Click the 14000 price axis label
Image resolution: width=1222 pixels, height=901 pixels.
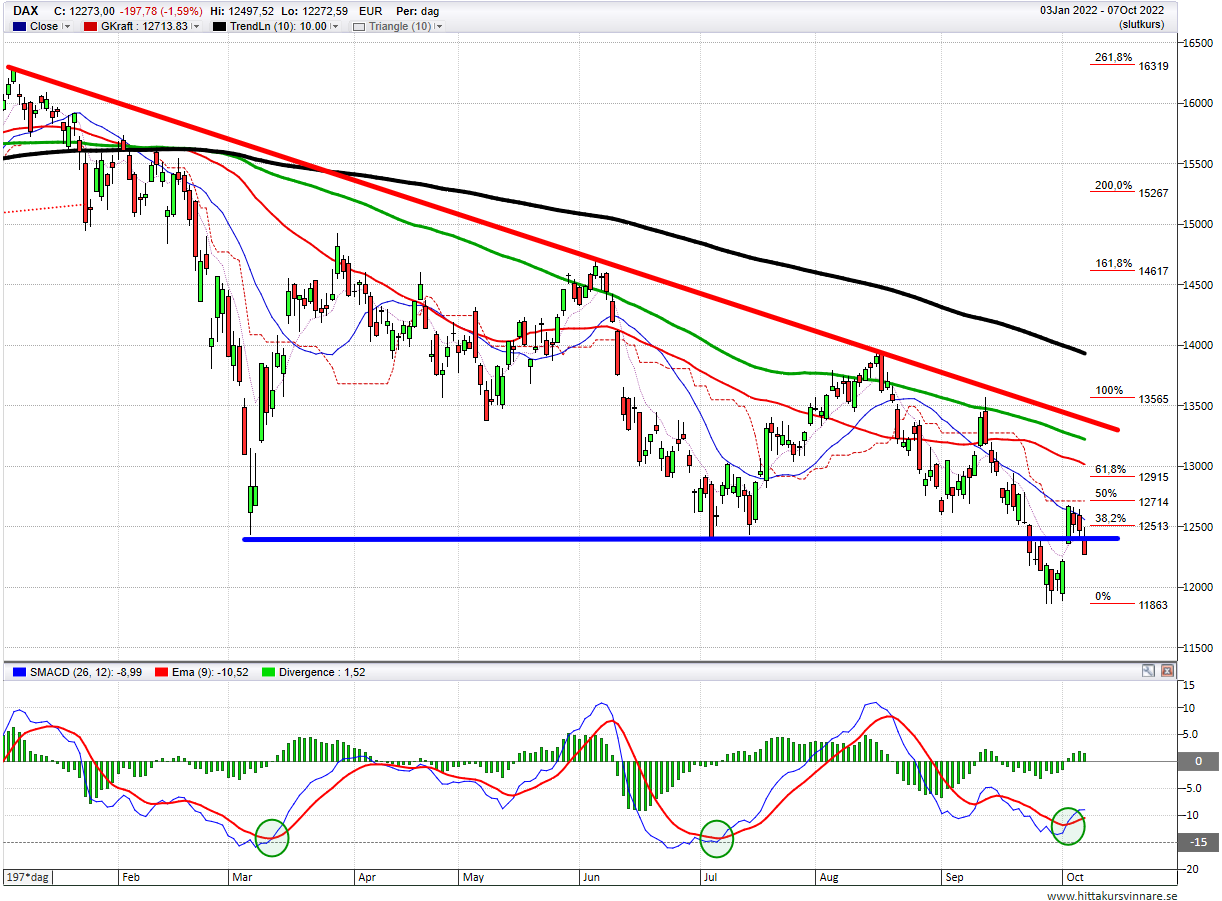[1199, 345]
